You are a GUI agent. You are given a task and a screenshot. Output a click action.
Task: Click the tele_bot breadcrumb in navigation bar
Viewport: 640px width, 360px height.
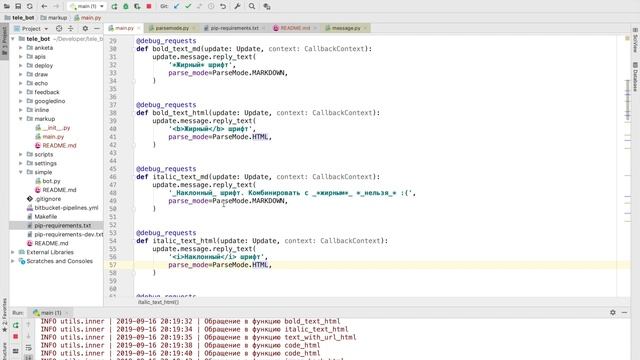[x=20, y=18]
